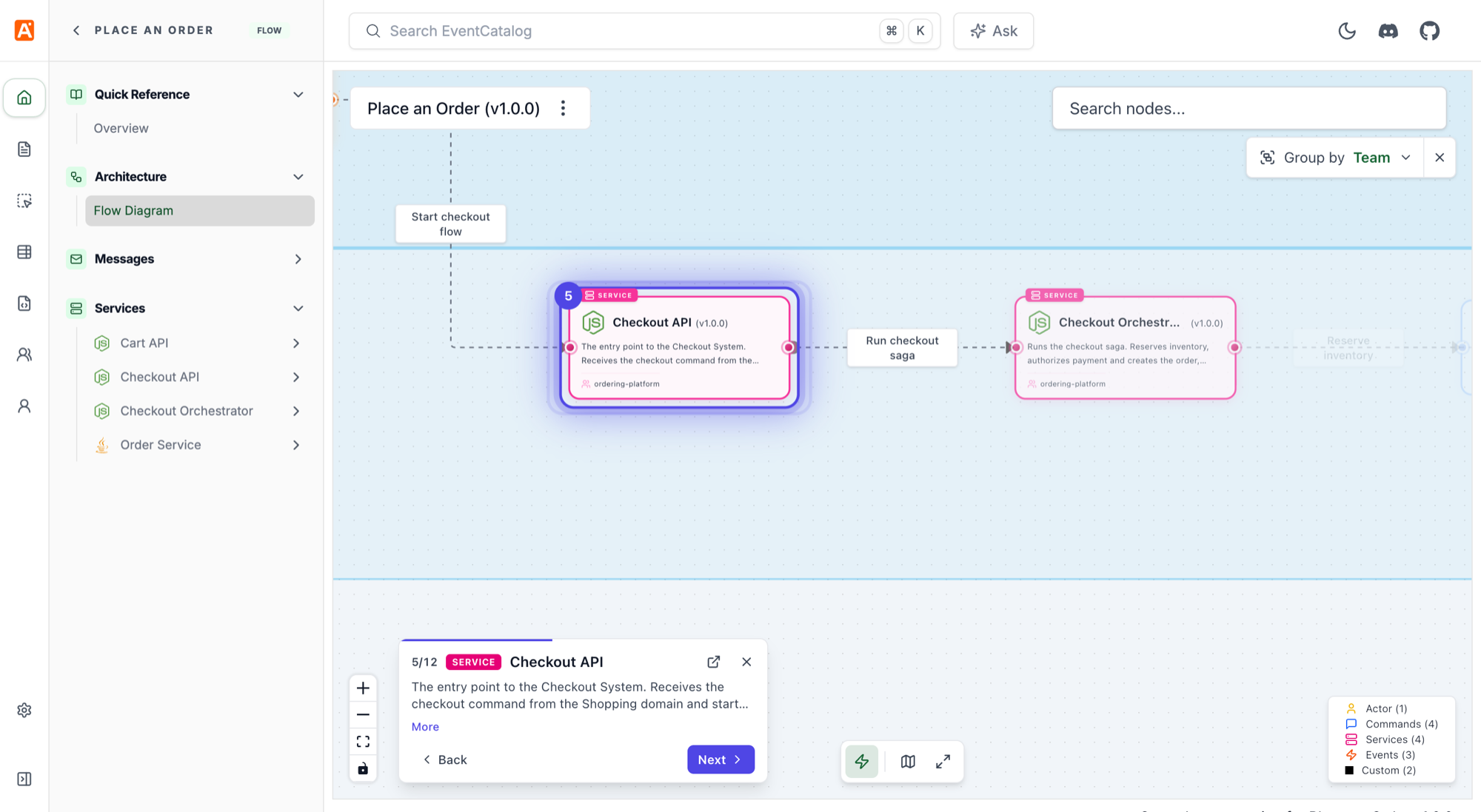Viewport: 1481px width, 812px height.
Task: Zoom in on the diagram
Action: (x=363, y=688)
